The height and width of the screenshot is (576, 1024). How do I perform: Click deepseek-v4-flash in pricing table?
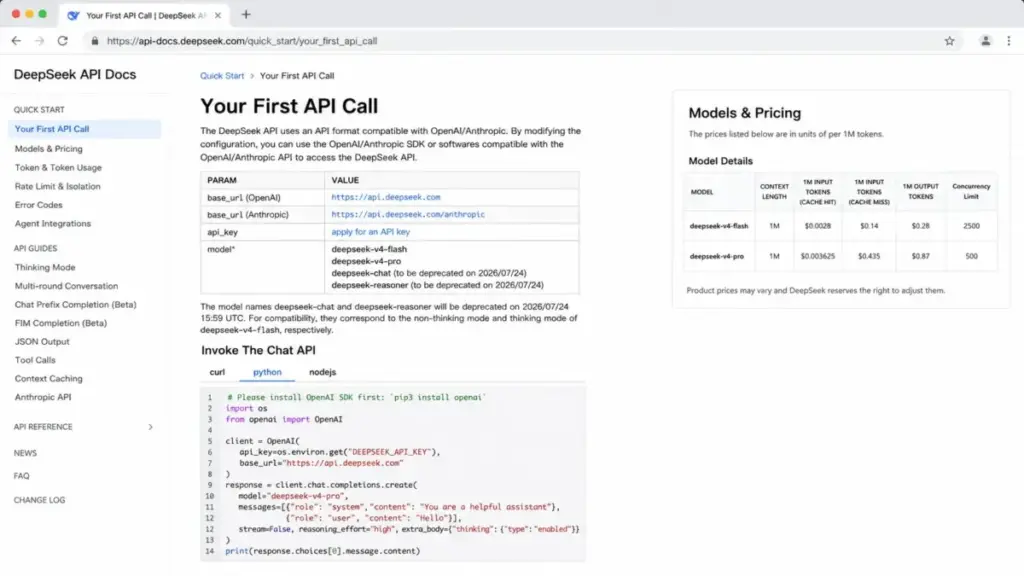(719, 226)
